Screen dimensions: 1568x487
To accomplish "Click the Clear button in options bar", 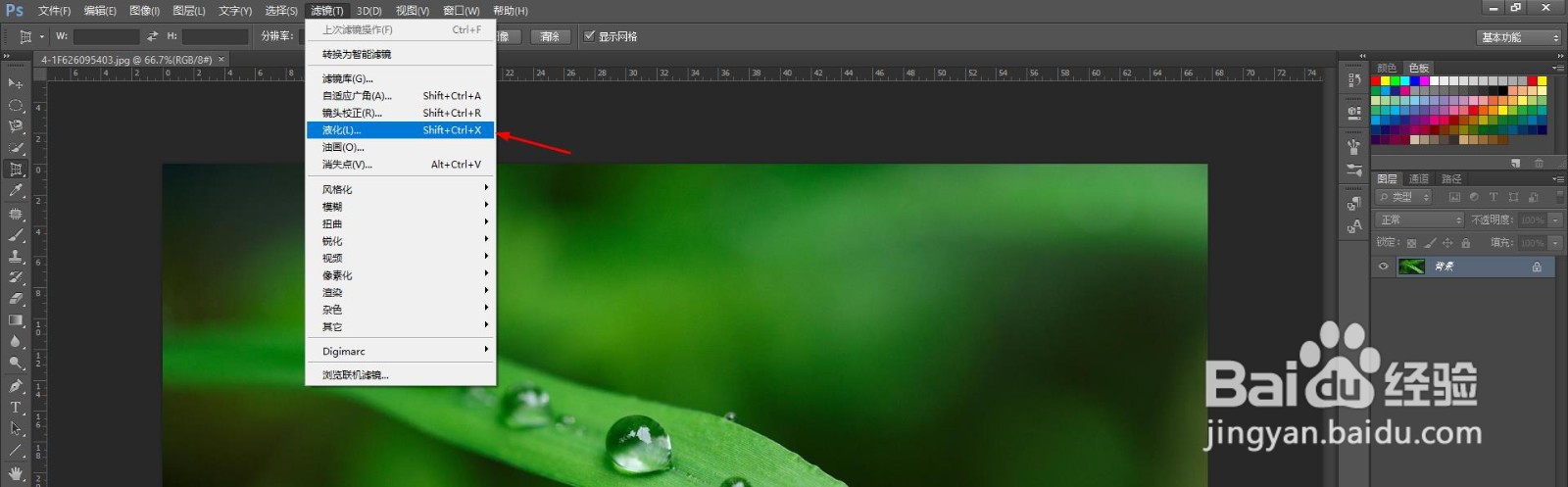I will (551, 36).
